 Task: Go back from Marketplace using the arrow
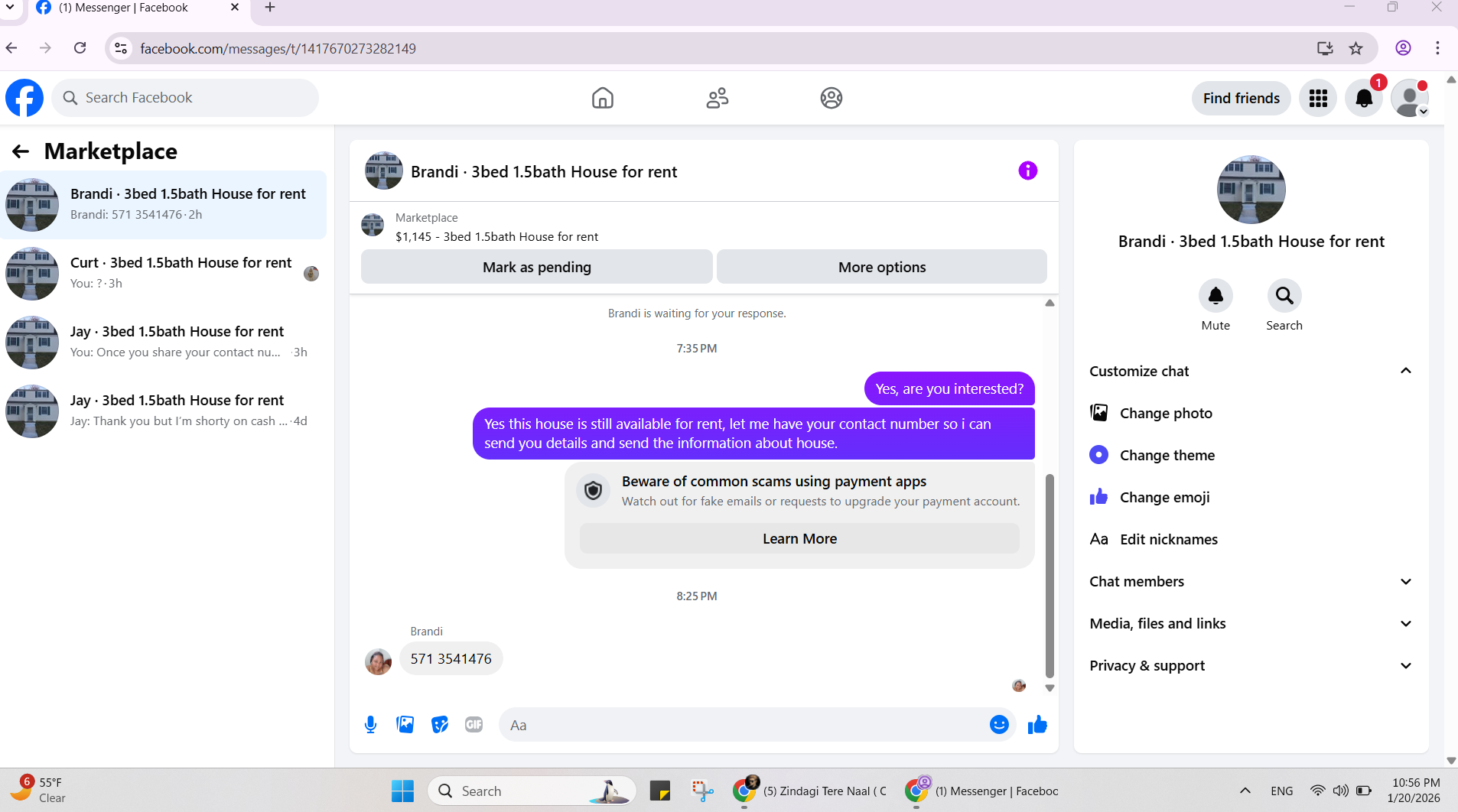21,151
